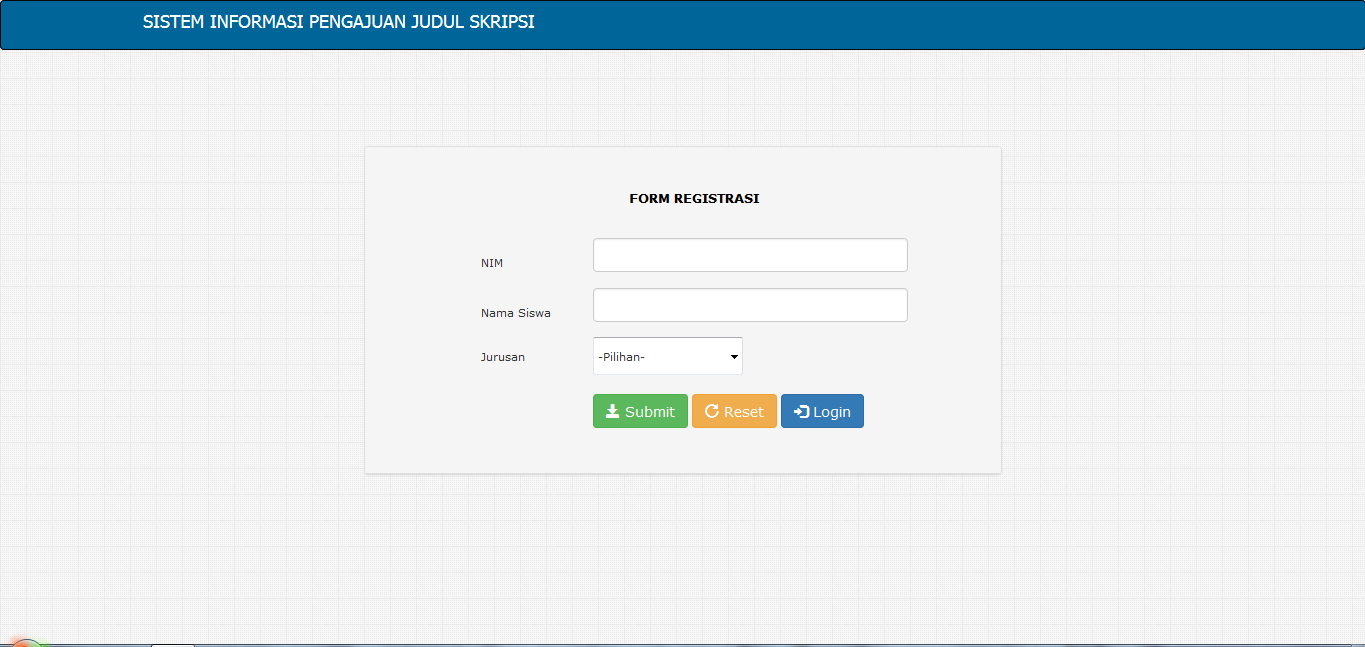Click the Jurusan label text
This screenshot has width=1365, height=647.
click(502, 356)
